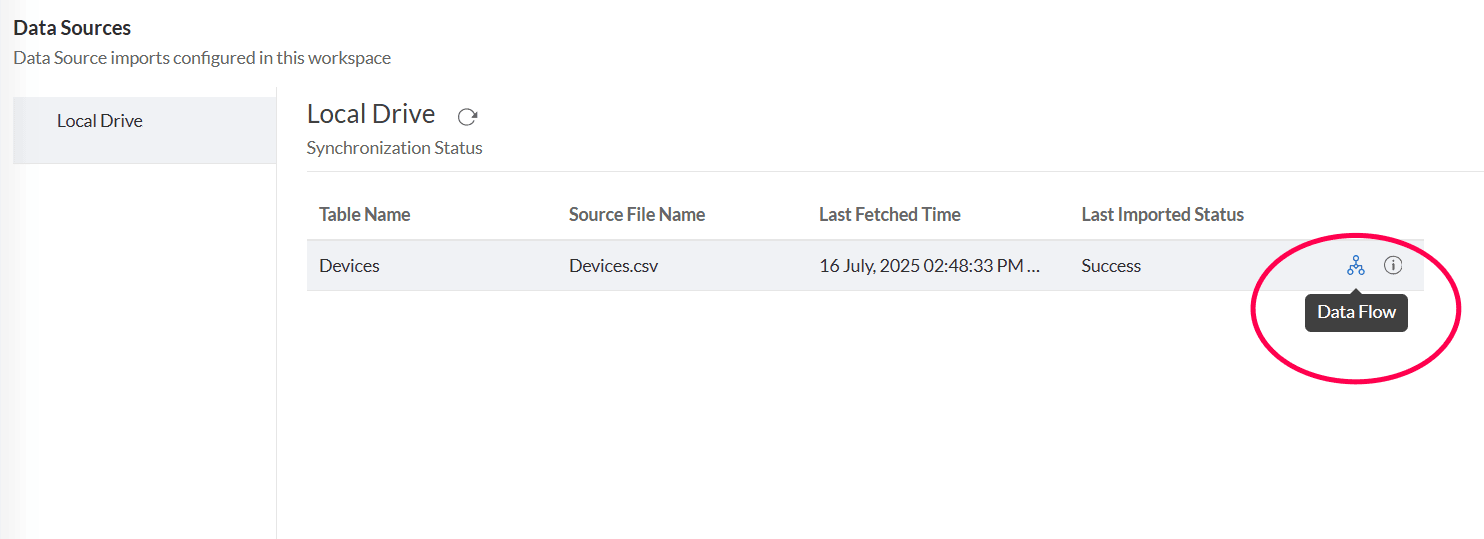This screenshot has width=1484, height=539.
Task: Click the Data Sources page title
Action: 72,28
